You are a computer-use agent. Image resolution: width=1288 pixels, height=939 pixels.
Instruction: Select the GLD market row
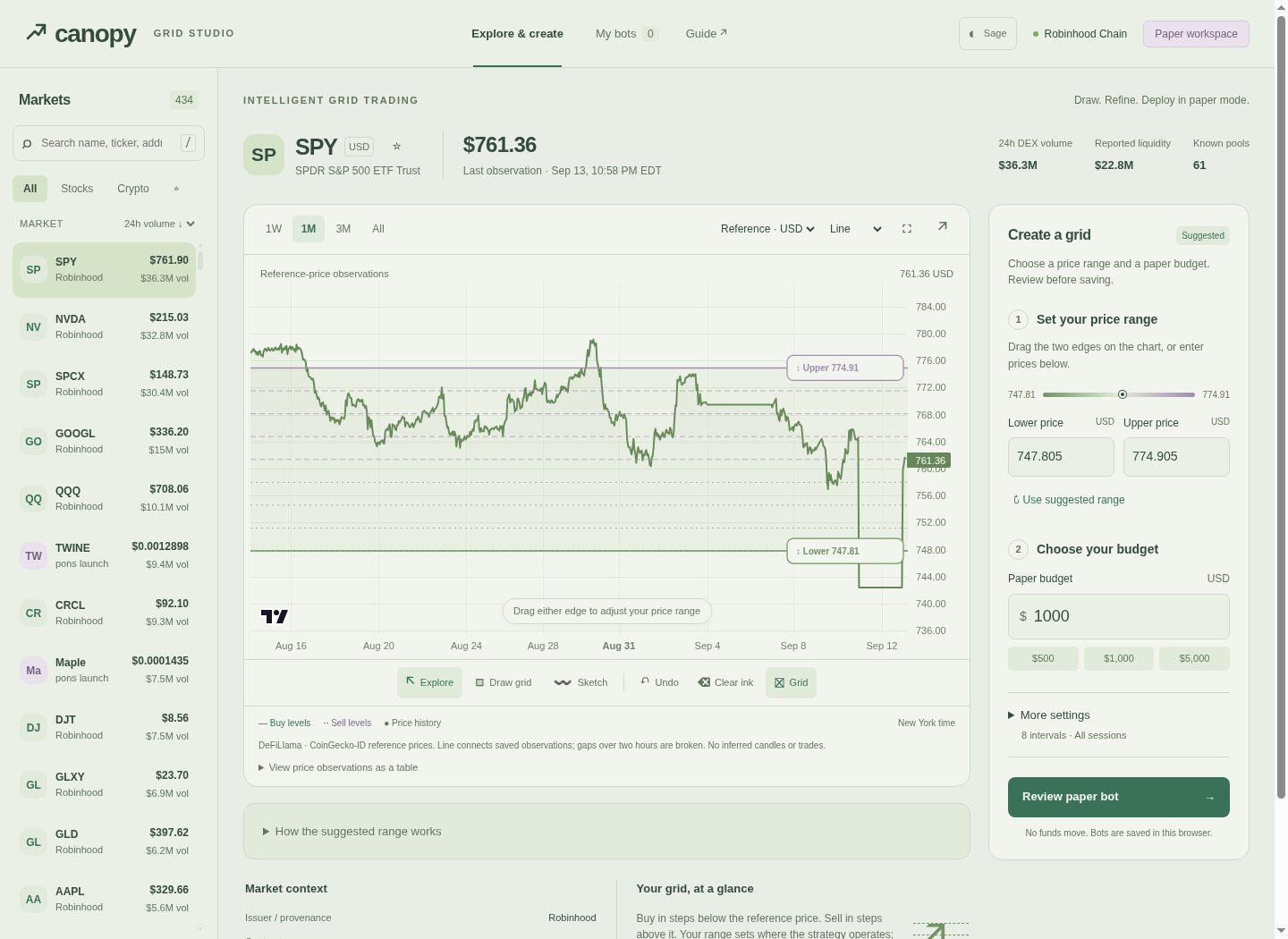[x=104, y=842]
